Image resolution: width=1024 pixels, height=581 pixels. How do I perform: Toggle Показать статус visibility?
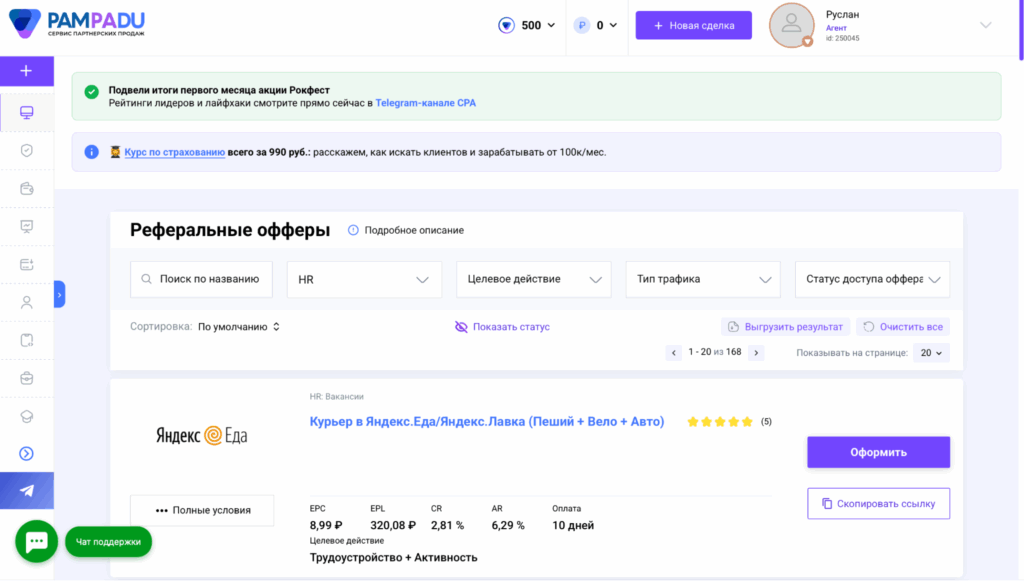pos(502,327)
